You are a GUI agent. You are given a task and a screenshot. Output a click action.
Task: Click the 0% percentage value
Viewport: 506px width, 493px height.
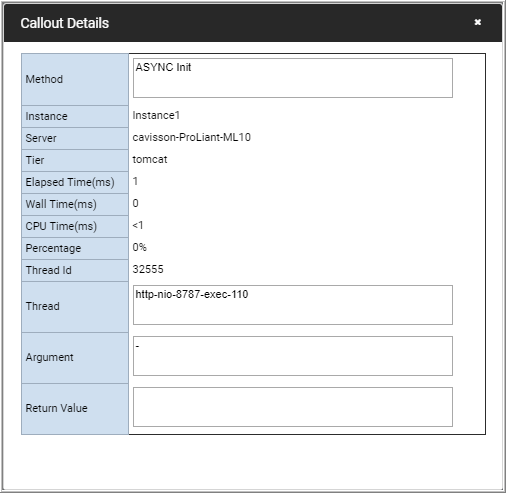(139, 247)
